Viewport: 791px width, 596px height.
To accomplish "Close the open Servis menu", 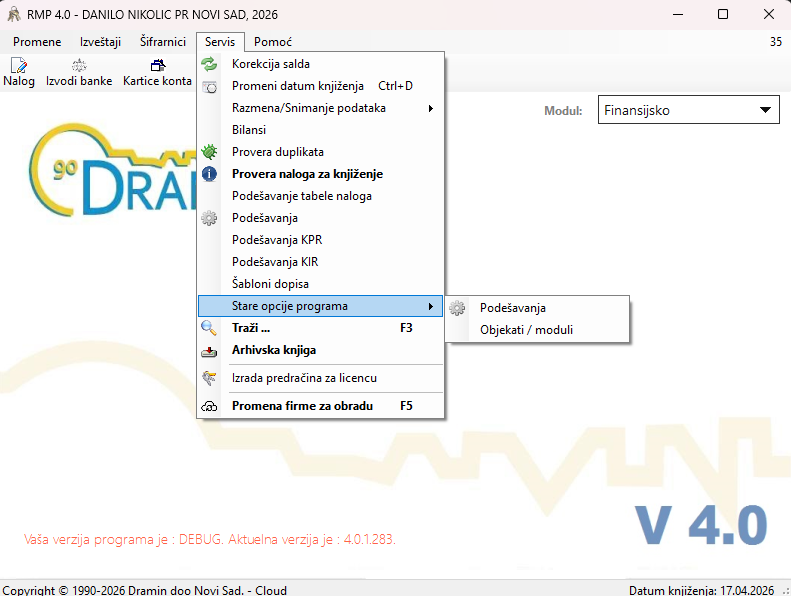I will tap(220, 42).
